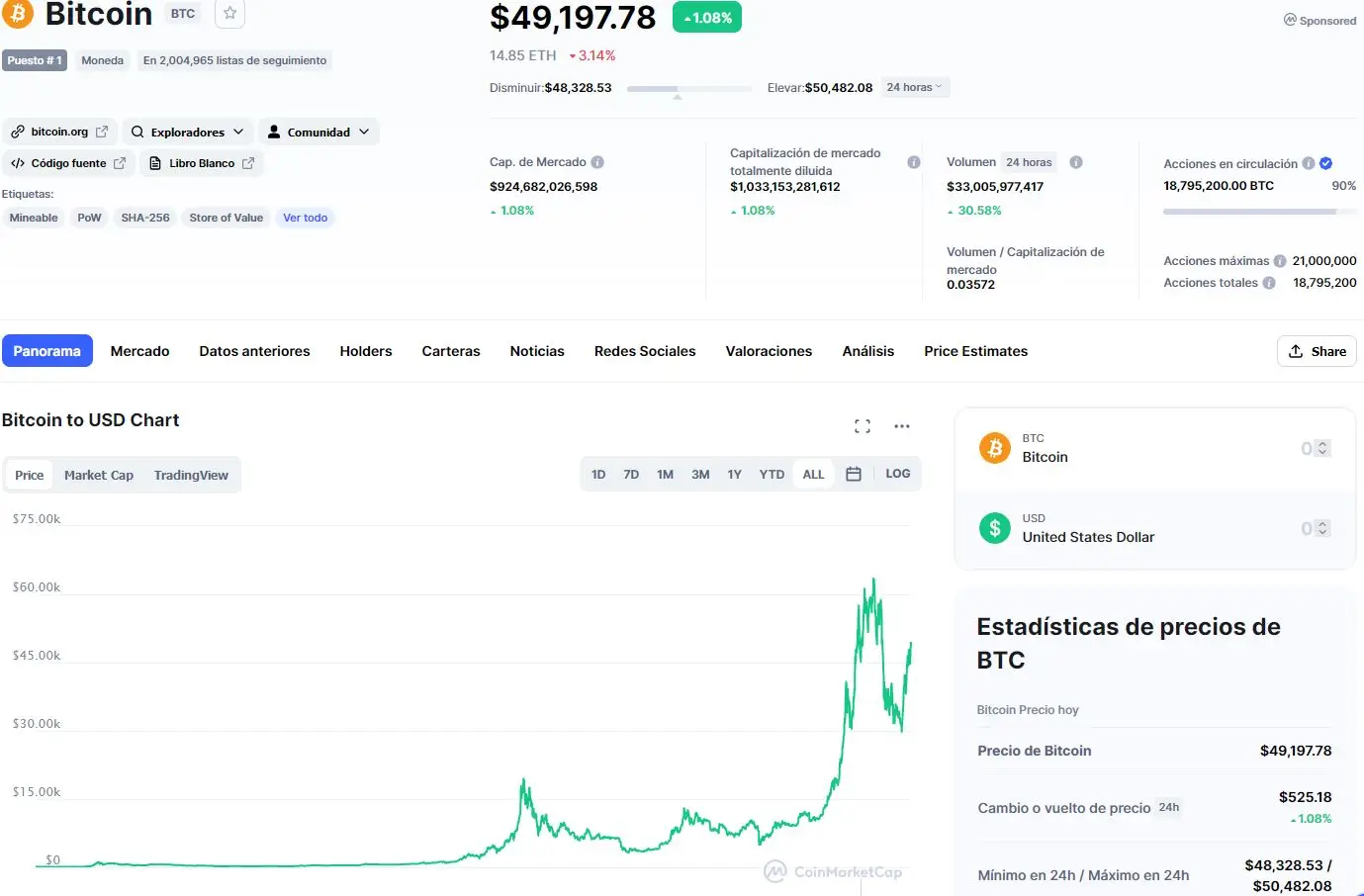Click the Moneda category tag
This screenshot has height=896, width=1364.
point(103,60)
